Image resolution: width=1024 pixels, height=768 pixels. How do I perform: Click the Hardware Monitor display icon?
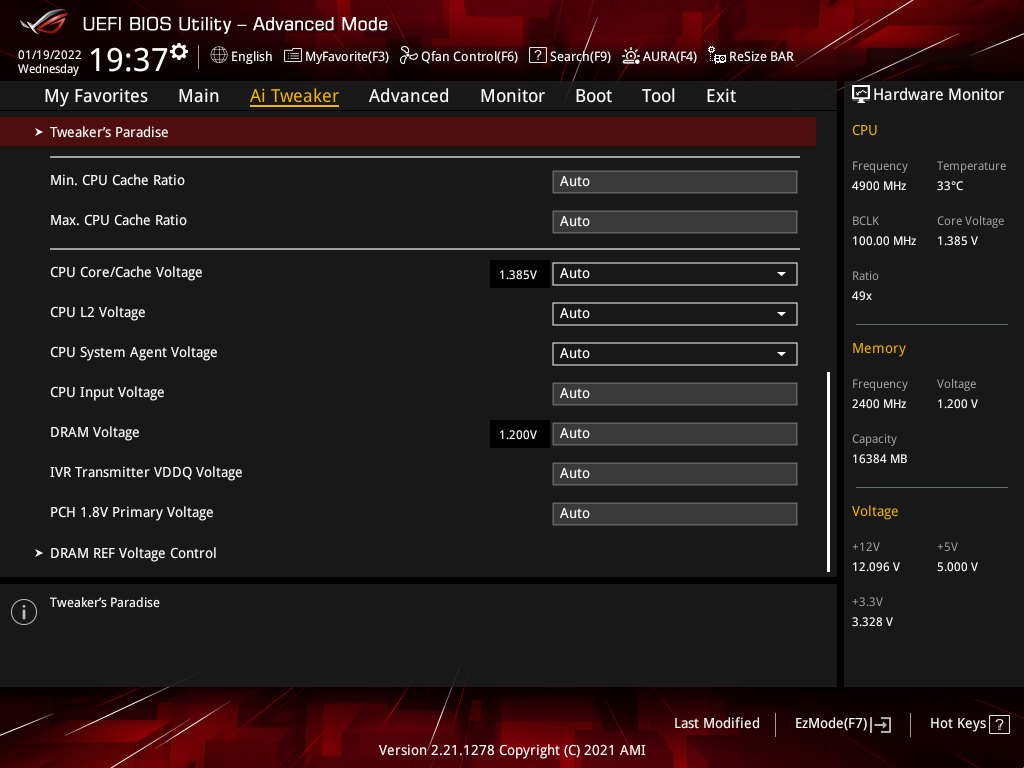pyautogui.click(x=861, y=95)
